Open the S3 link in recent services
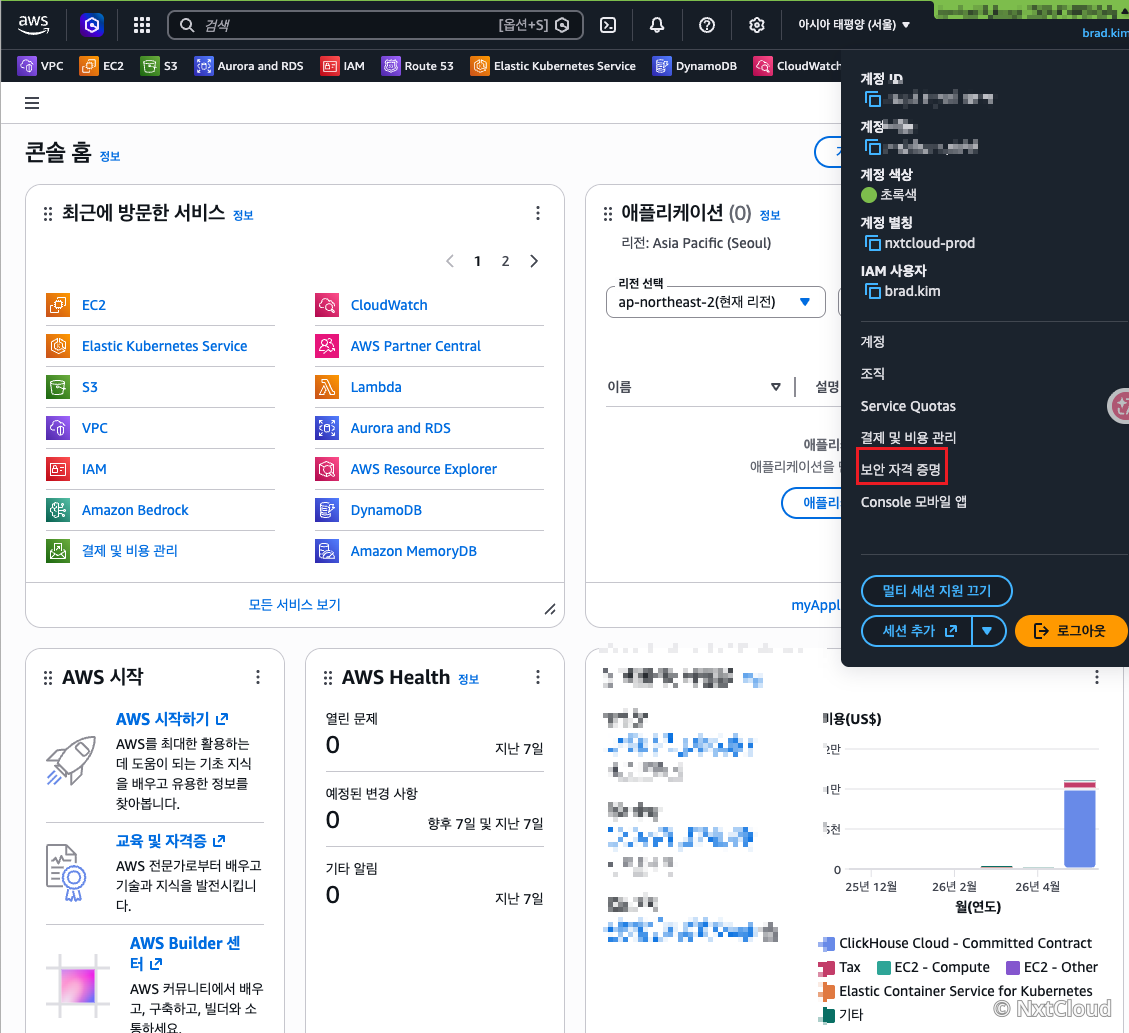 pos(89,387)
